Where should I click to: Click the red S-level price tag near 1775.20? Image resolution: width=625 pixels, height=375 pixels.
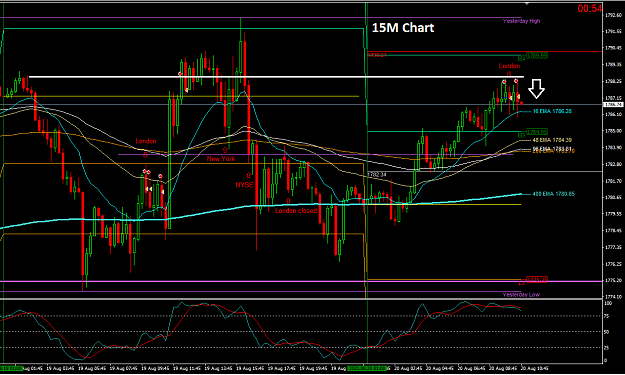point(537,280)
